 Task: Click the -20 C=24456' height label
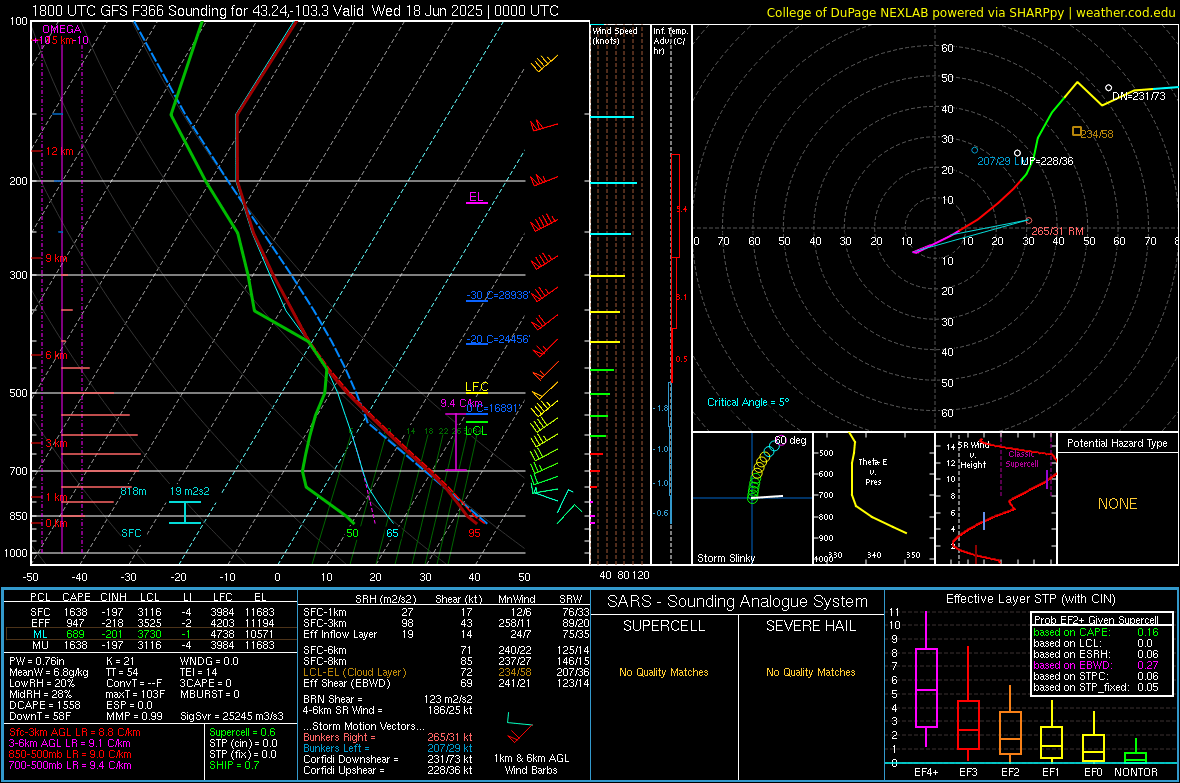pos(498,339)
